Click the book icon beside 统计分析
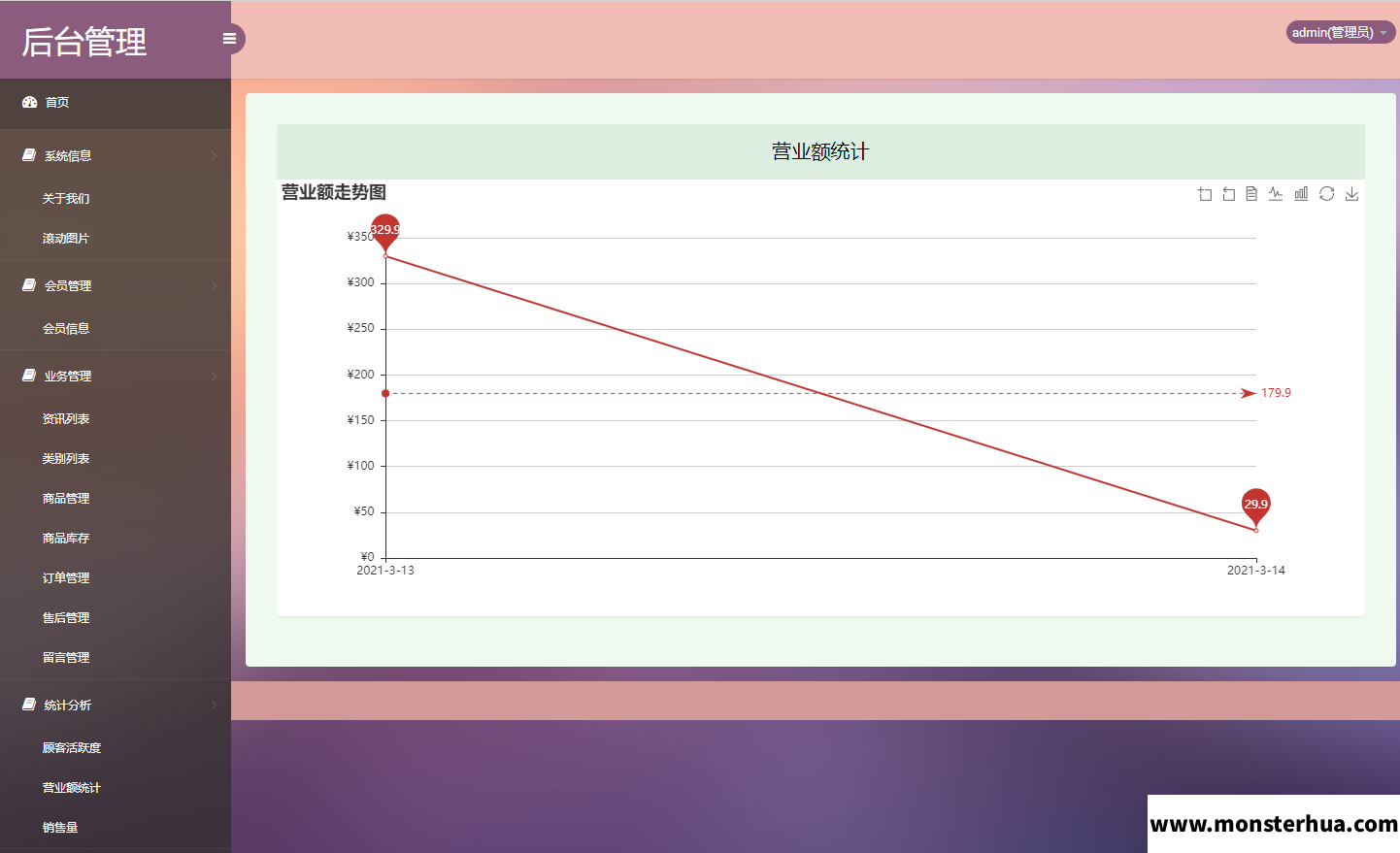The image size is (1400, 853). [29, 705]
